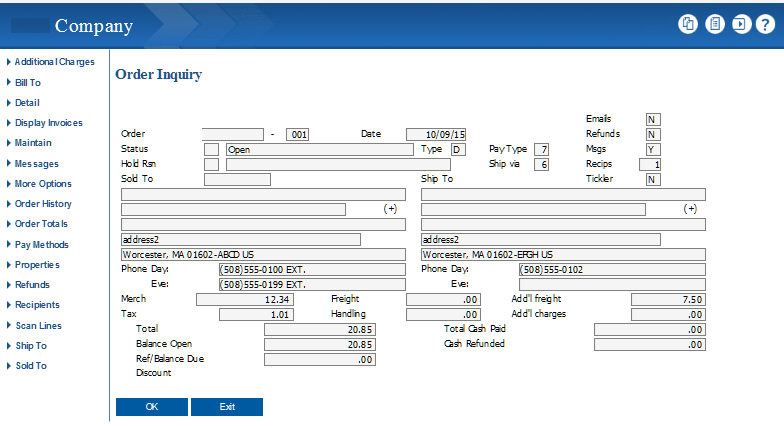The height and width of the screenshot is (426, 784).
Task: Click the Msgs flag box showing Y
Action: click(x=652, y=149)
